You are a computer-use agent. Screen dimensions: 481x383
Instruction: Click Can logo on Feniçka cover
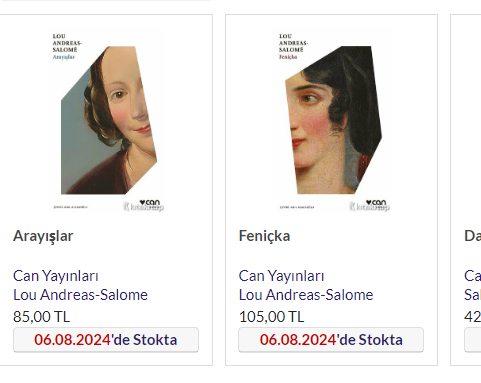click(376, 203)
